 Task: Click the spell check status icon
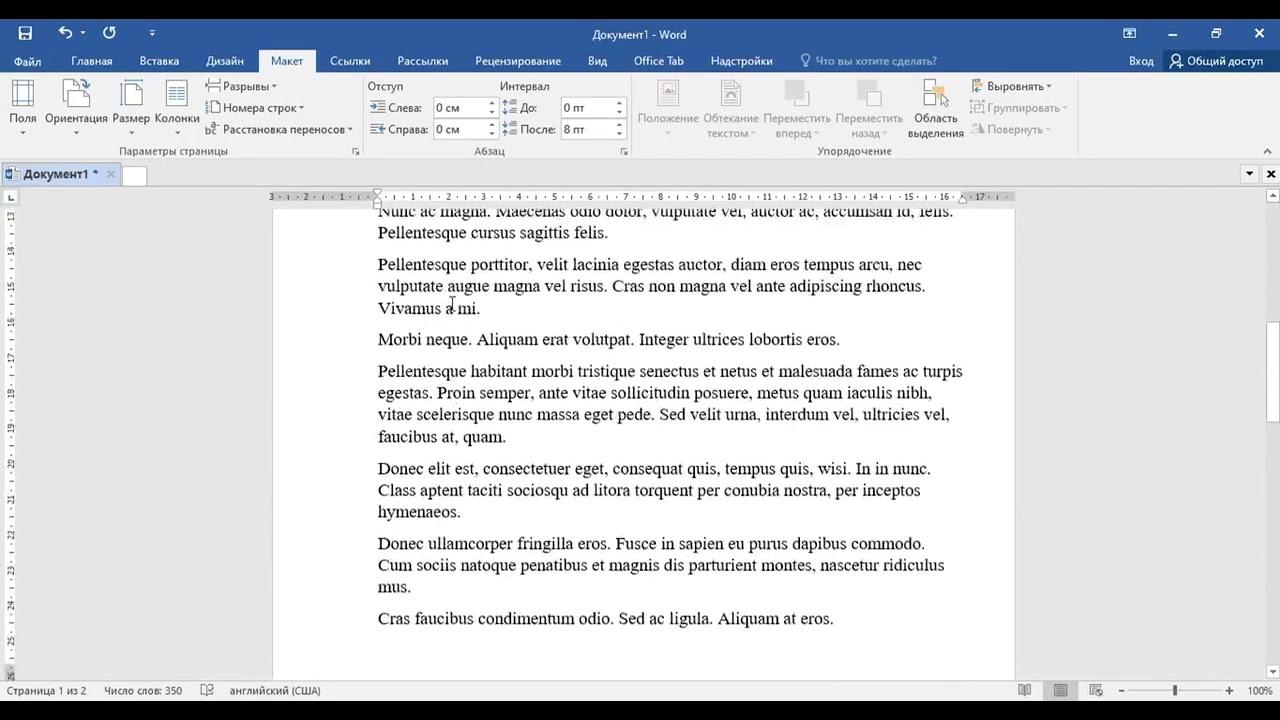[x=207, y=690]
